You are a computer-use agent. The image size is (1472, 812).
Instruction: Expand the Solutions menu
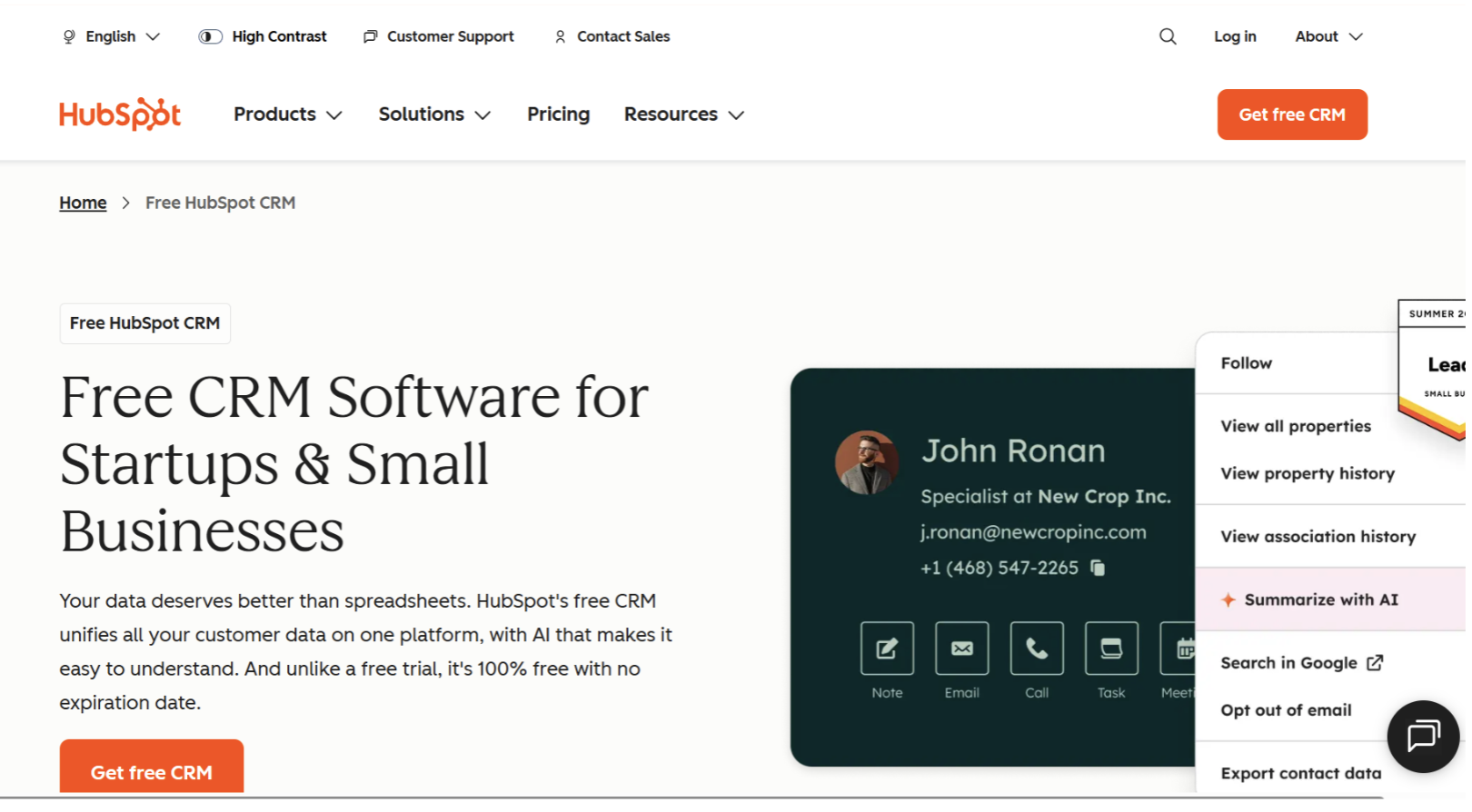point(435,114)
